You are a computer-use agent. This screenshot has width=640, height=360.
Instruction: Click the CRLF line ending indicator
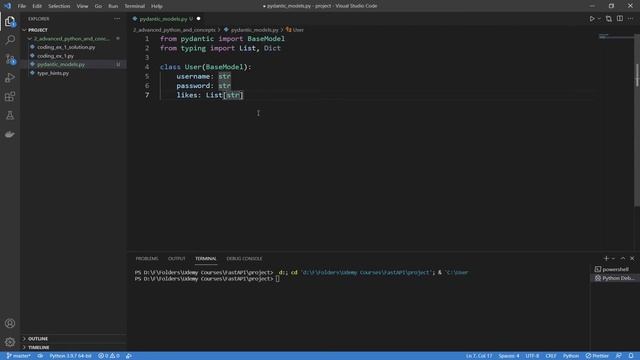click(551, 356)
